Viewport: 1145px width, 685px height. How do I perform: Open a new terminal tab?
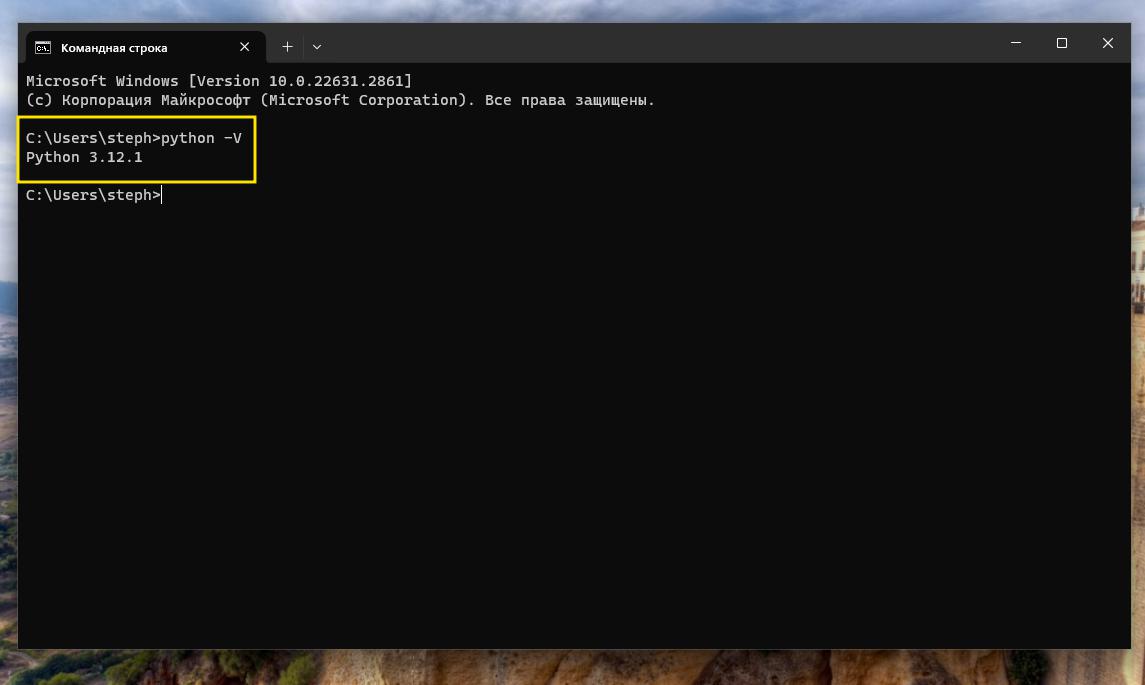coord(288,47)
